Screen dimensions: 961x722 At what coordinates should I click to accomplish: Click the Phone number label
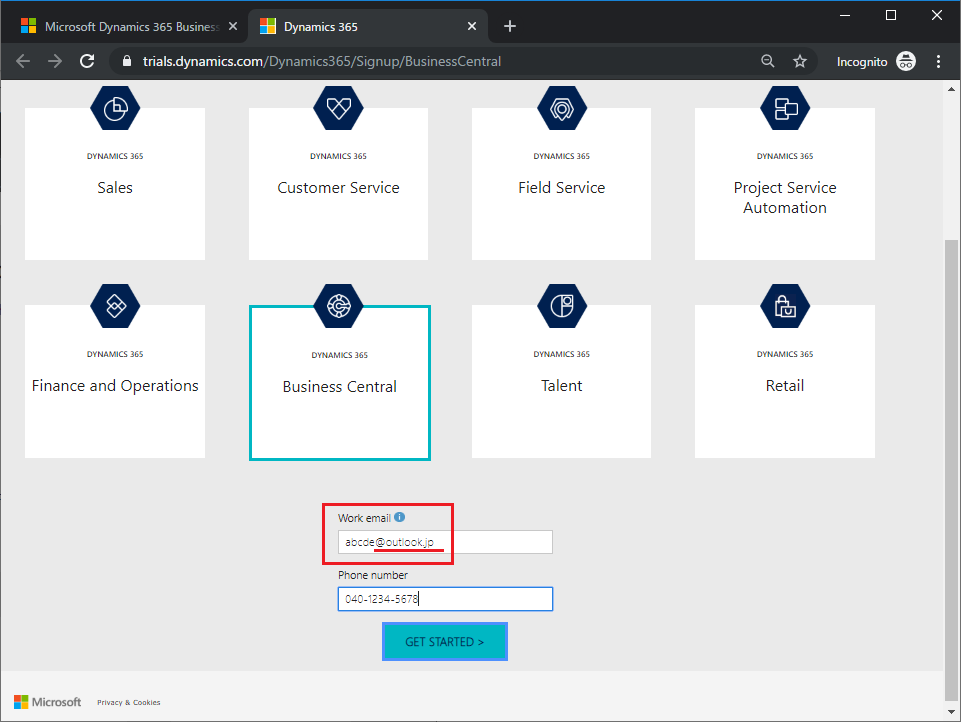tap(373, 575)
